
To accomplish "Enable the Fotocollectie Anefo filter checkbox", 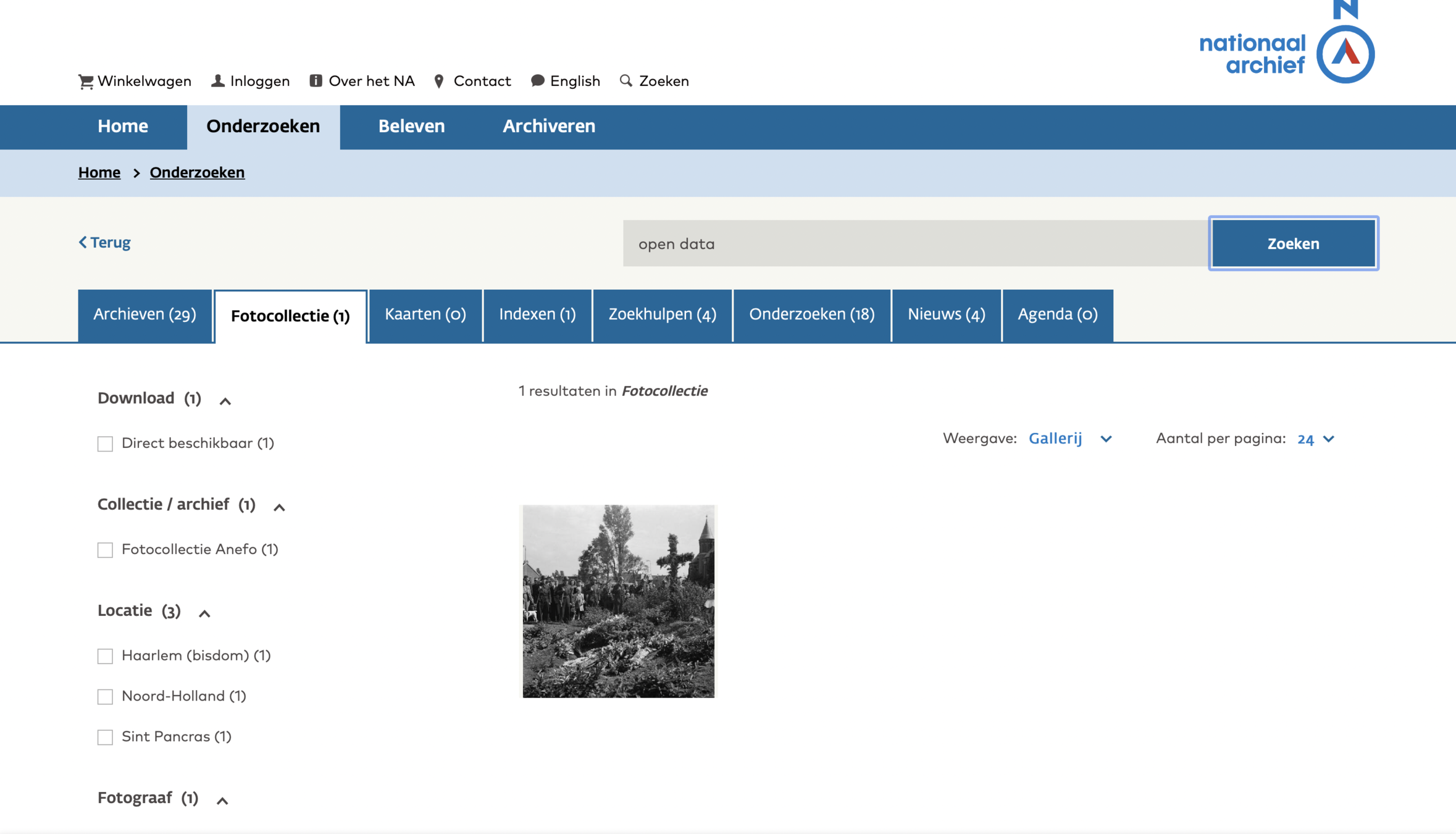I will pyautogui.click(x=105, y=550).
